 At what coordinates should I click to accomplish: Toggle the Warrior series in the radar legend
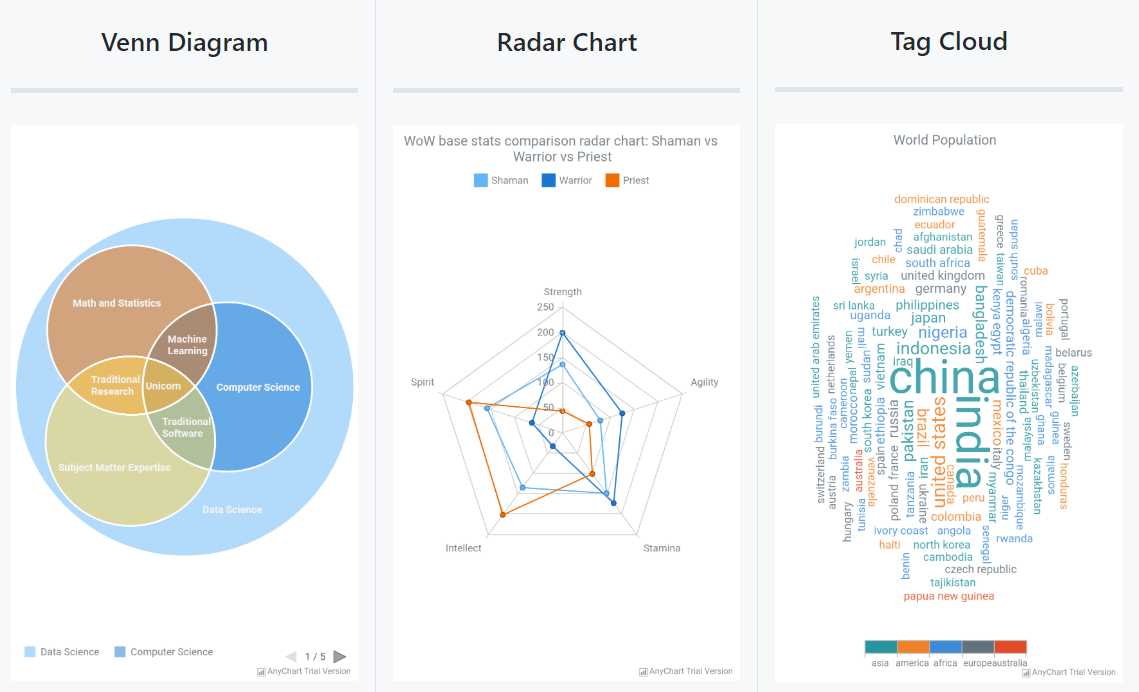tap(549, 181)
